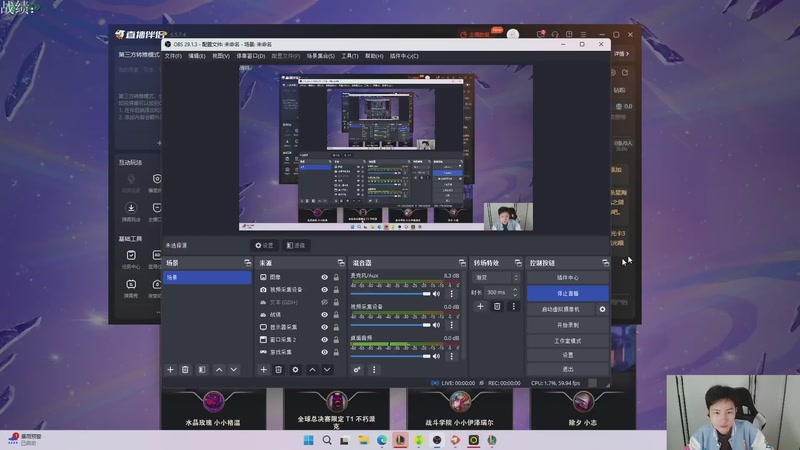Image resolution: width=800 pixels, height=450 pixels.
Task: Remove the selected source with the trash icon
Action: pos(279,369)
